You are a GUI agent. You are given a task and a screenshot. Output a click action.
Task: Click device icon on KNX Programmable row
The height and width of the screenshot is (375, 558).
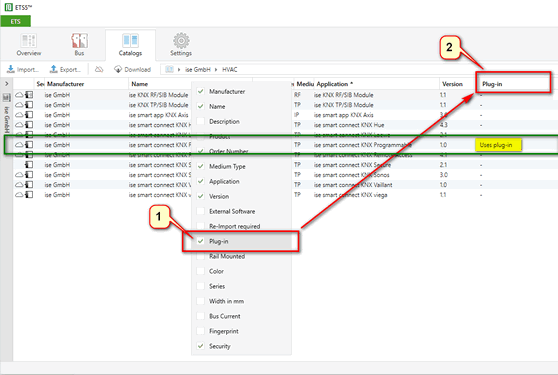pos(29,144)
